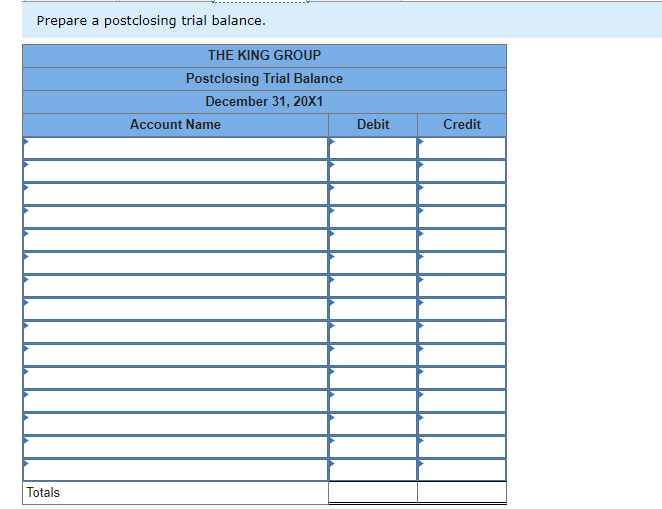The height and width of the screenshot is (509, 662).
Task: Open the Account Name dropdown in row 5
Action: pos(176,240)
